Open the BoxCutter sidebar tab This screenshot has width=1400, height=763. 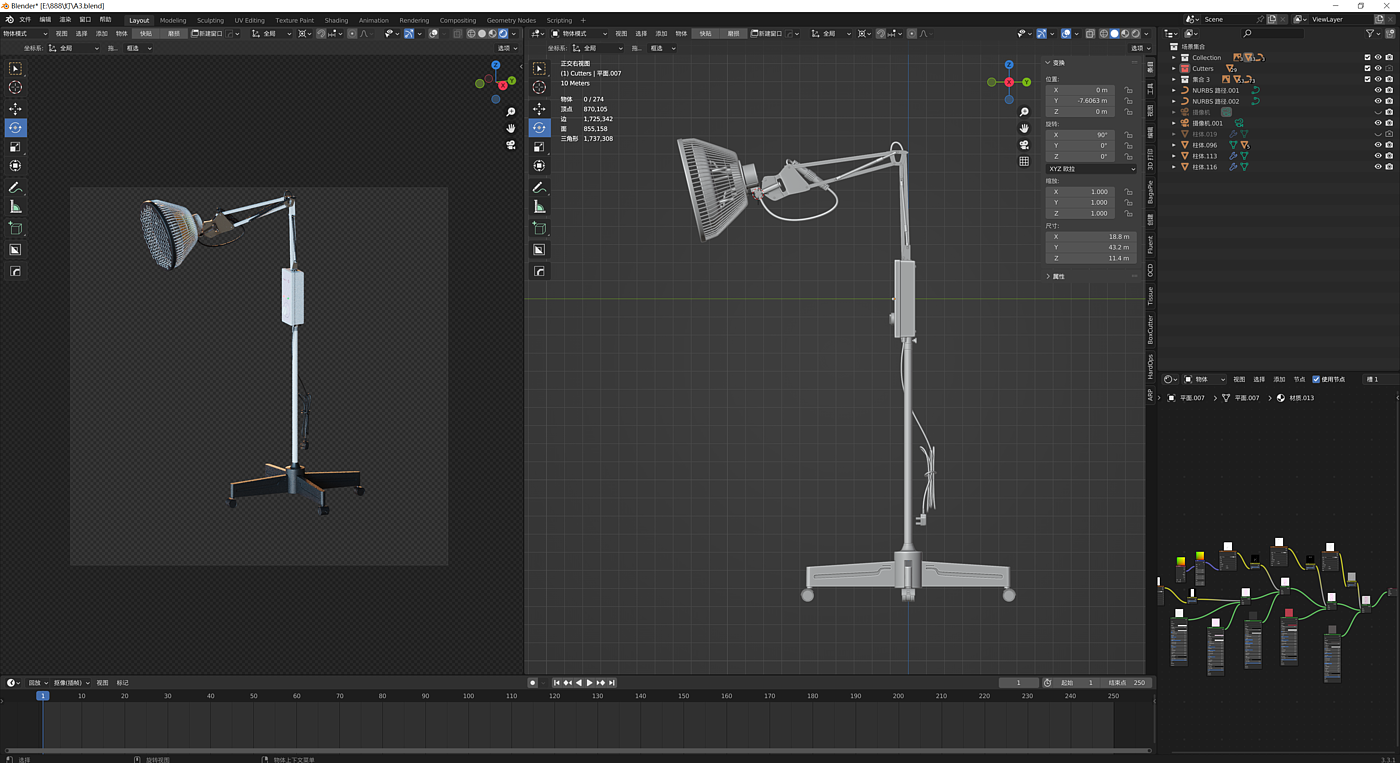point(1150,329)
